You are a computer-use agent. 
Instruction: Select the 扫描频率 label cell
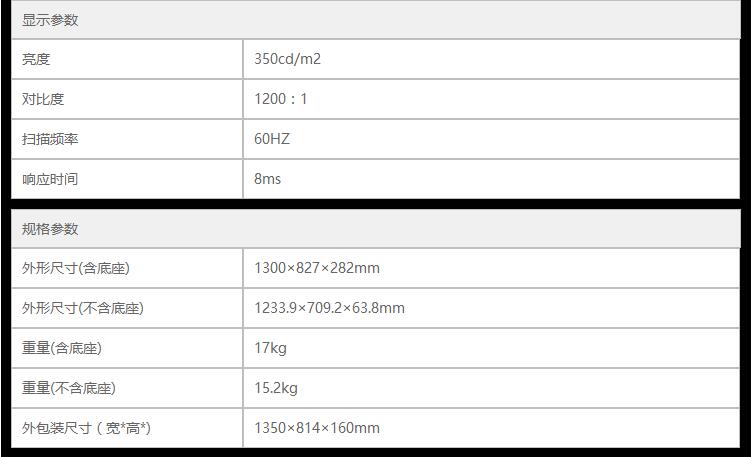pyautogui.click(x=50, y=139)
